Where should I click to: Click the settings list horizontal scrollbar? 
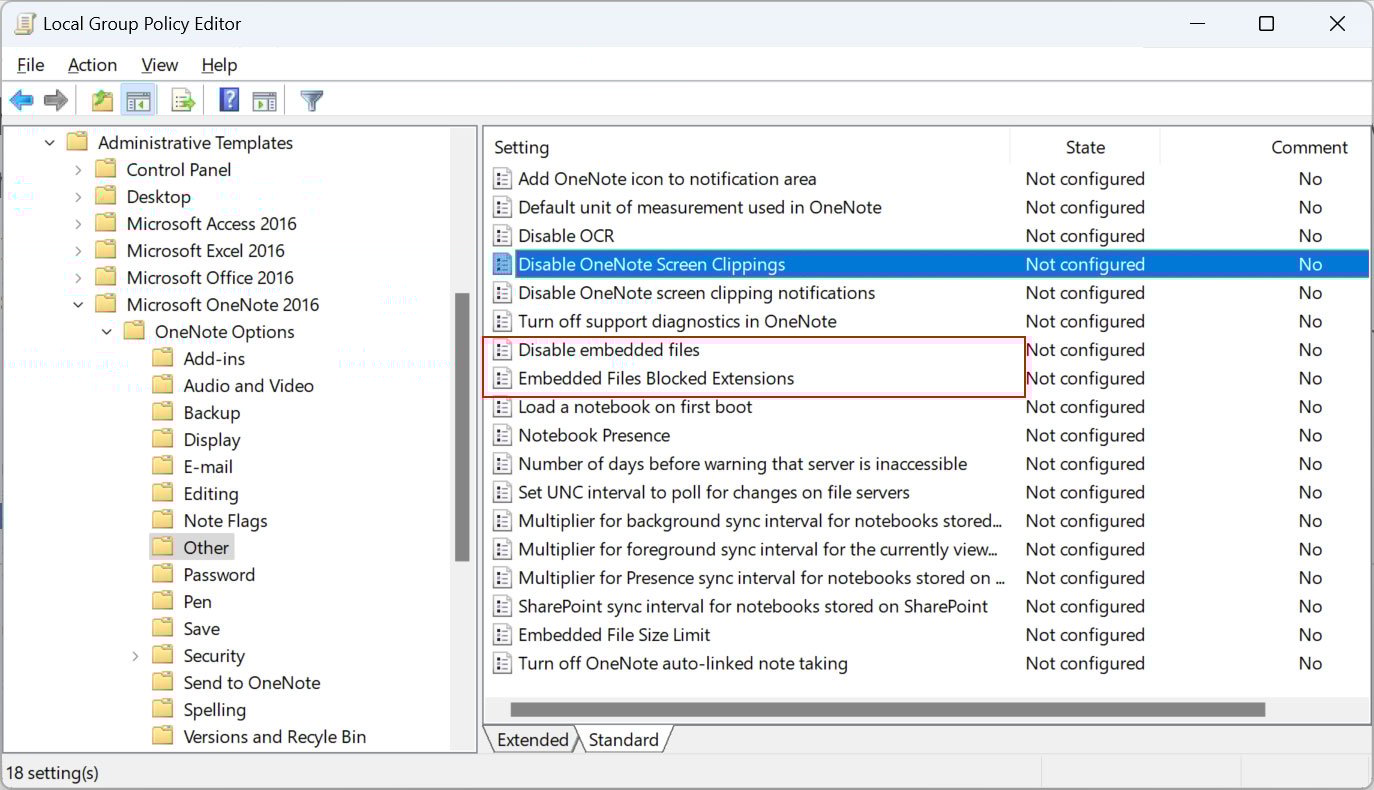click(887, 710)
